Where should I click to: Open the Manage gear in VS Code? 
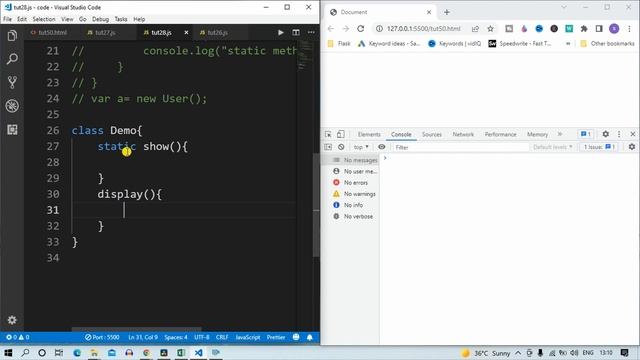coord(12,320)
